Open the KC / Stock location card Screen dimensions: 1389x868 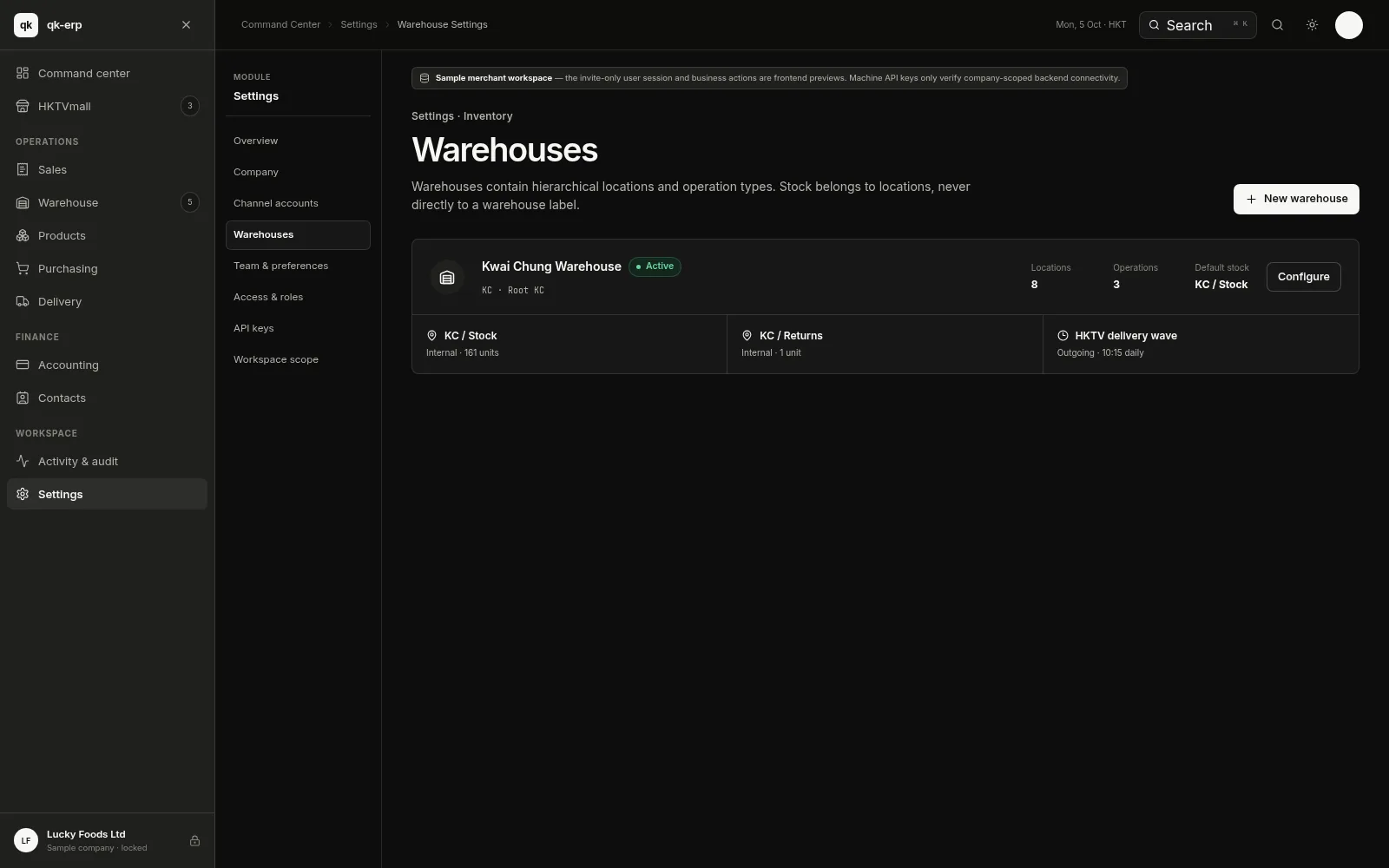pos(569,344)
